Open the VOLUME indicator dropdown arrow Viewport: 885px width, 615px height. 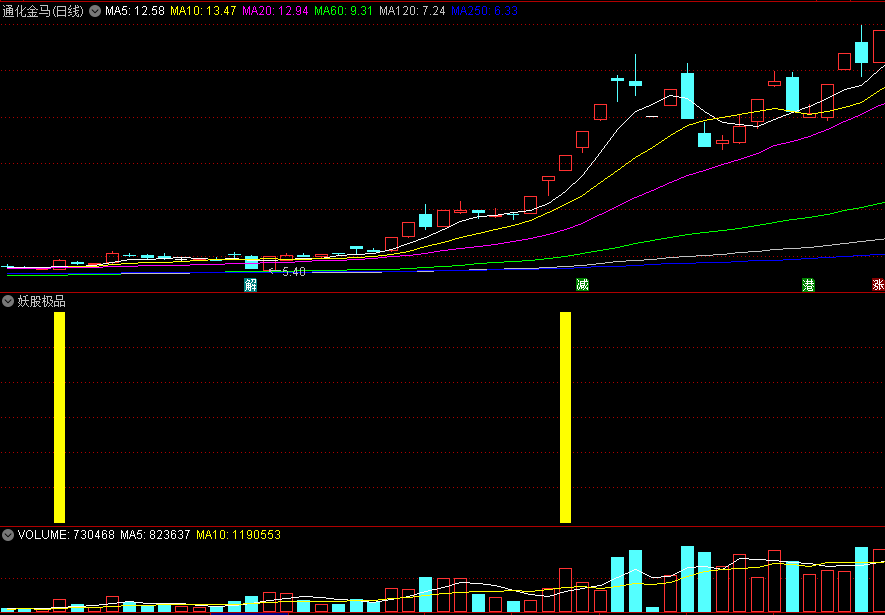[x=8, y=534]
